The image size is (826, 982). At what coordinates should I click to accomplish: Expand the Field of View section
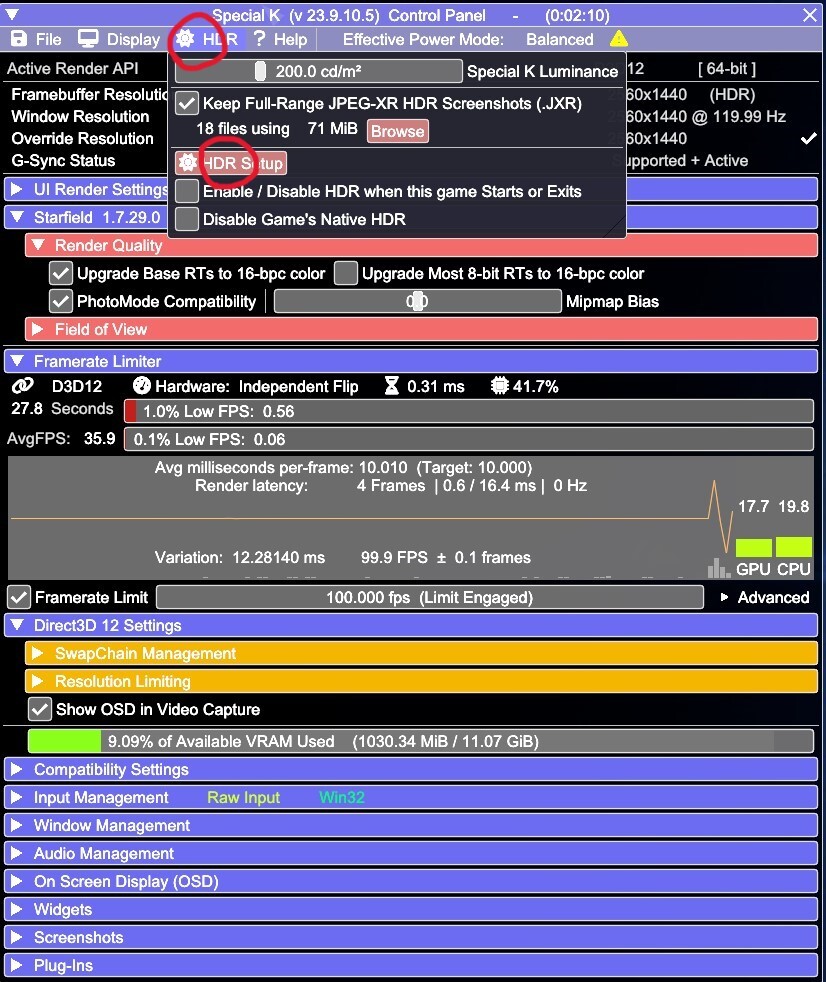(x=421, y=329)
